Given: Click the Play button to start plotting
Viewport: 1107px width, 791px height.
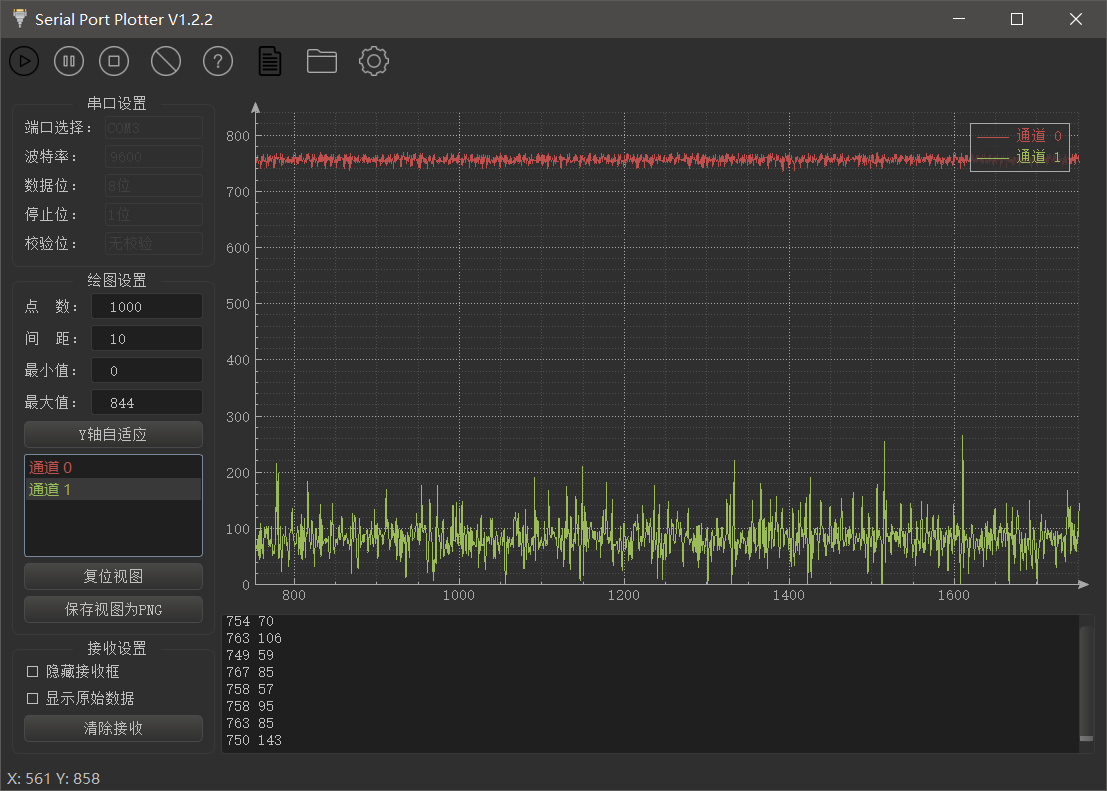Looking at the screenshot, I should pyautogui.click(x=23, y=61).
